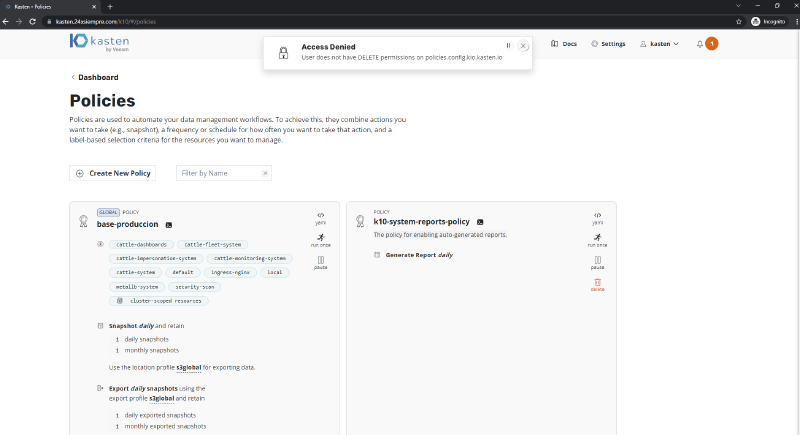Image resolution: width=800 pixels, height=435 pixels.
Task: Open s3global location profile link
Action: pos(189,367)
